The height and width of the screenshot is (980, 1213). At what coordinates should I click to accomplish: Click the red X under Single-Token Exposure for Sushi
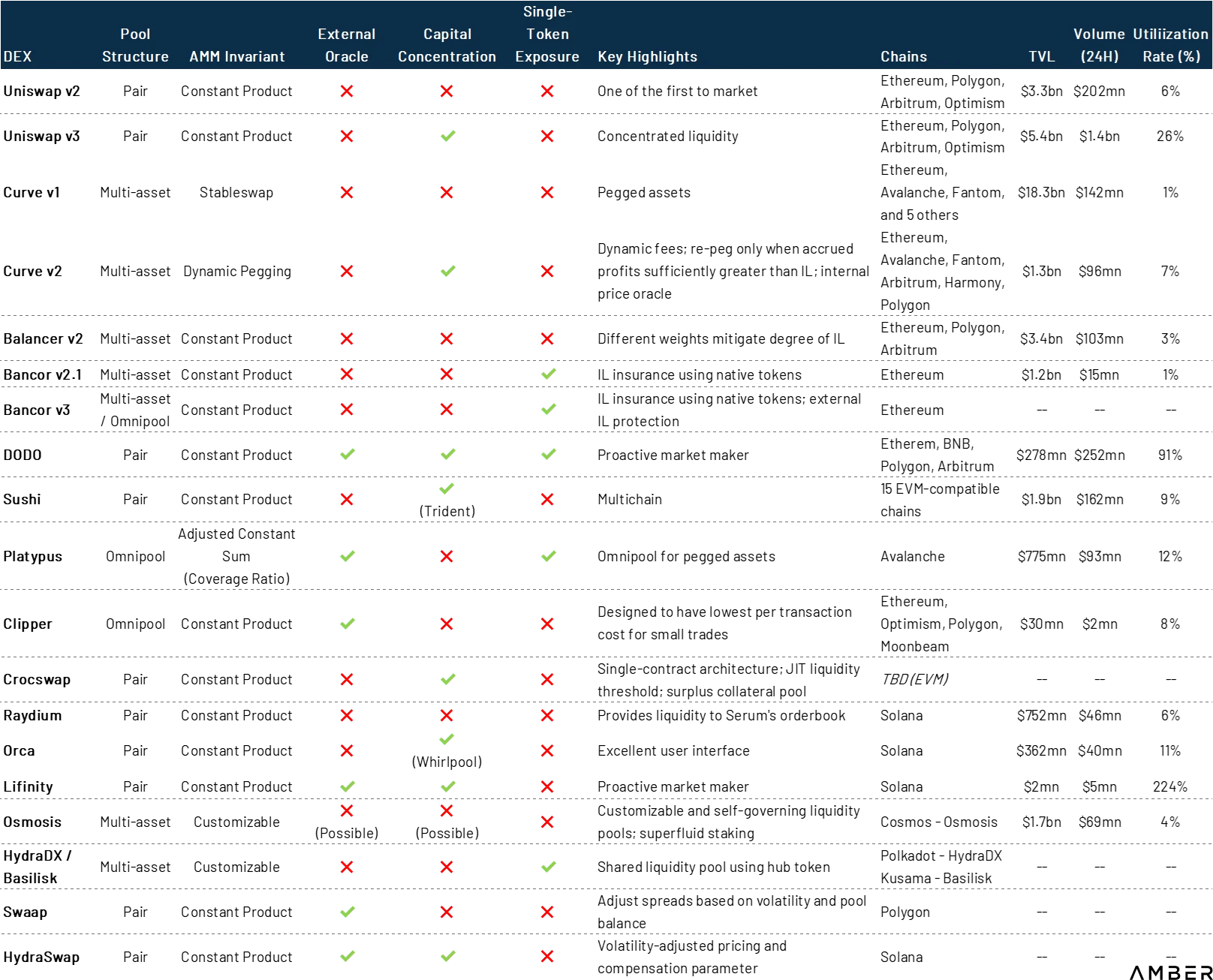coord(547,499)
